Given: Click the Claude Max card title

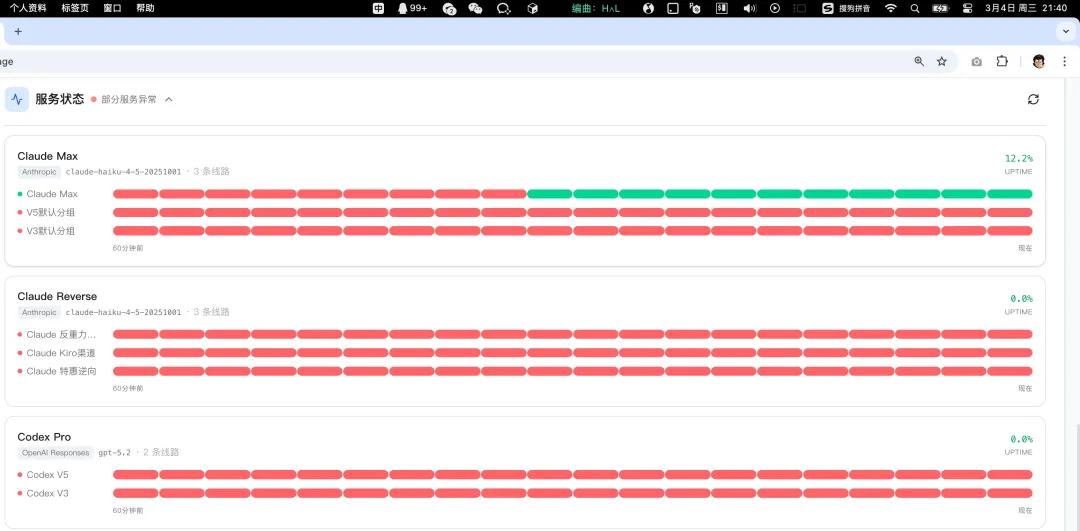Looking at the screenshot, I should 48,156.
